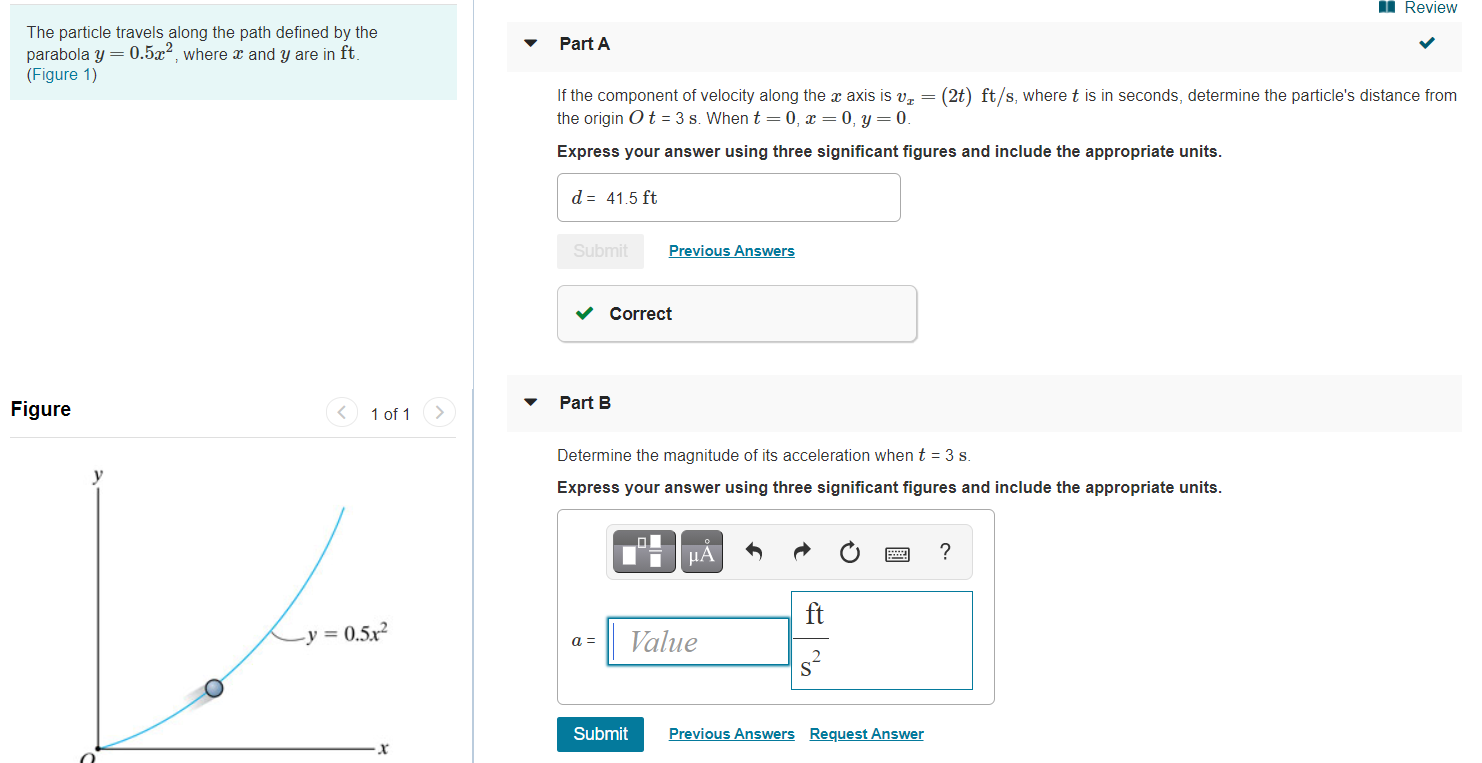Click the previous figure navigation arrow
The width and height of the screenshot is (1482, 763).
(x=341, y=412)
